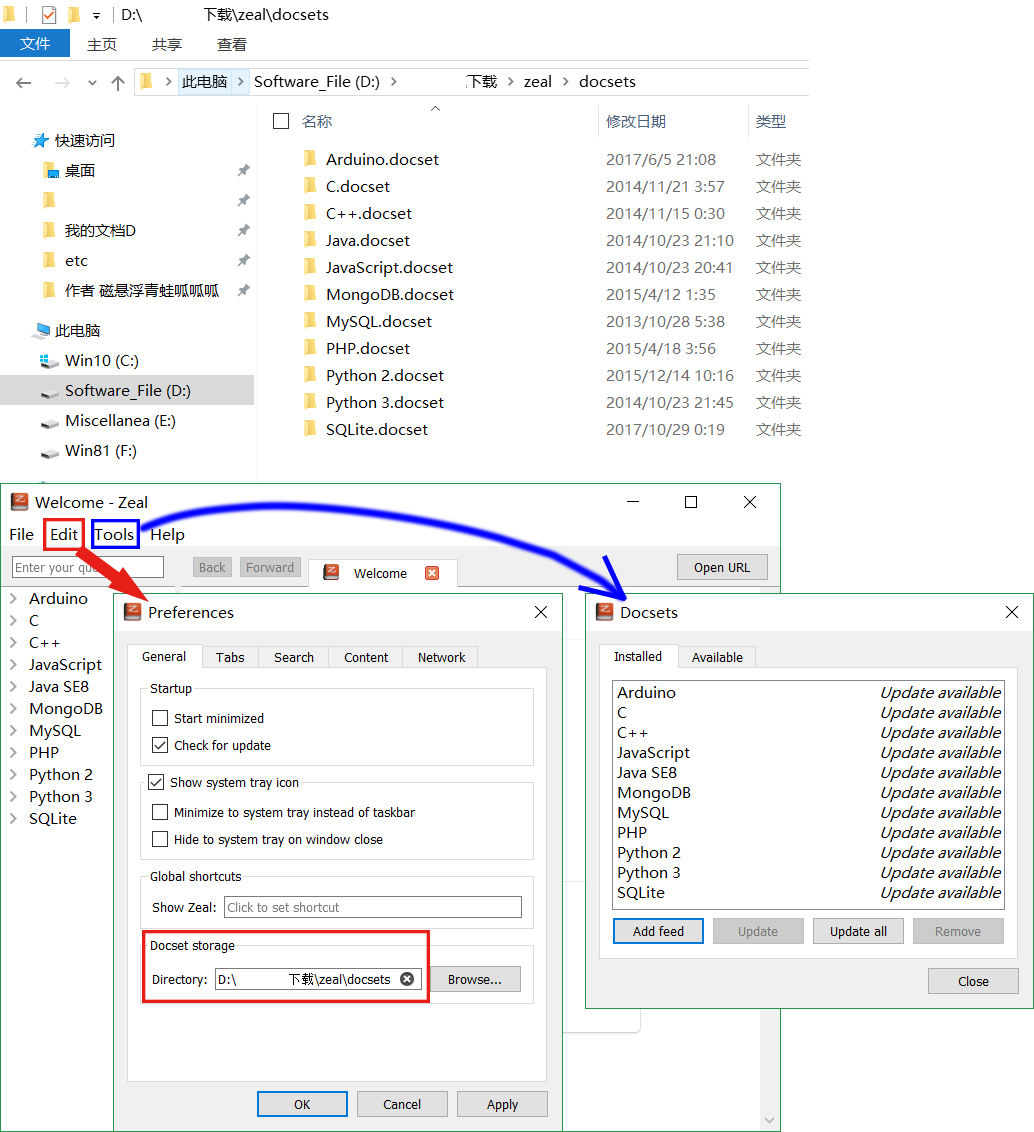Viewport: 1034px width, 1132px height.
Task: Unpin 我的文档D from quick access
Action: 243,230
